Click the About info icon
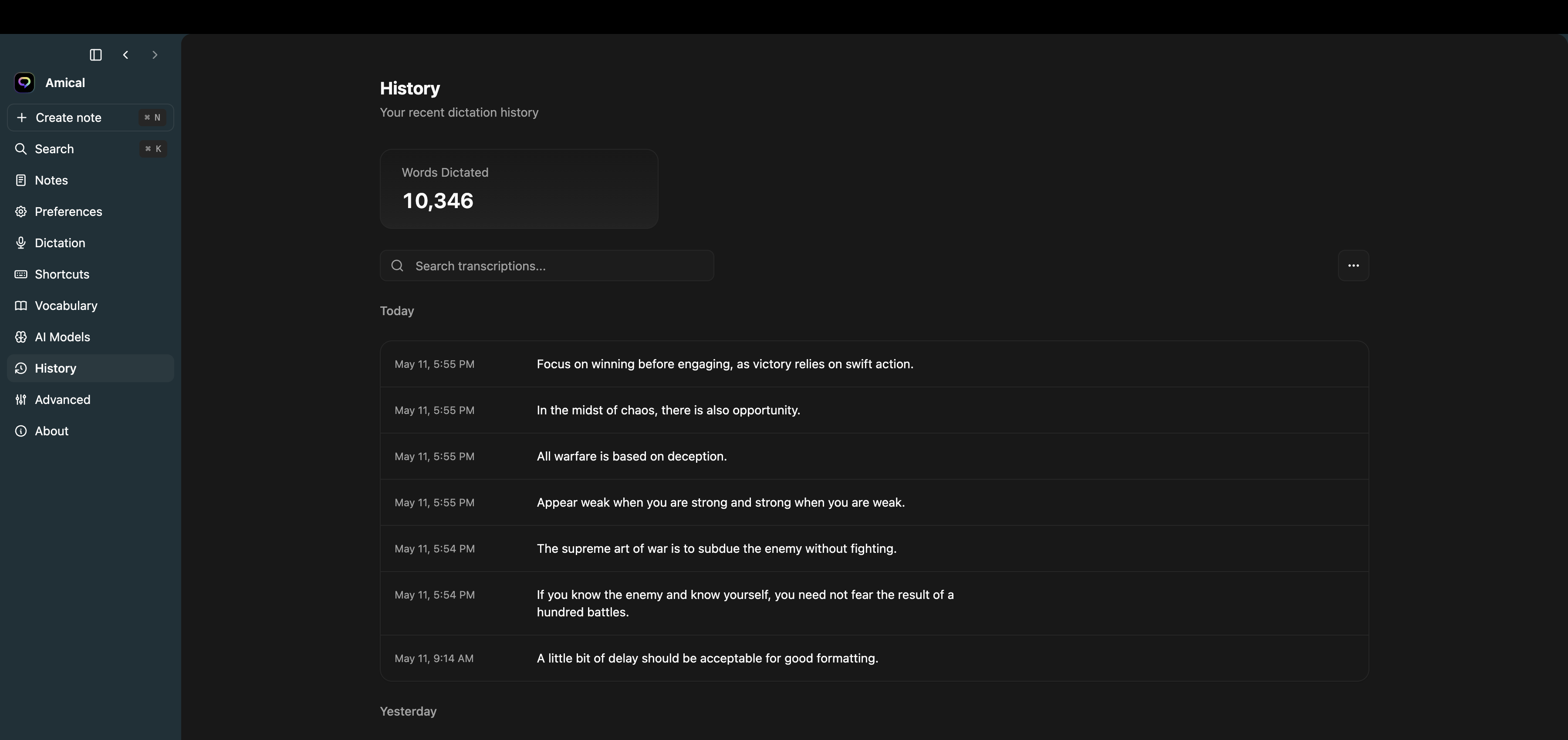This screenshot has height=740, width=1568. pos(21,431)
